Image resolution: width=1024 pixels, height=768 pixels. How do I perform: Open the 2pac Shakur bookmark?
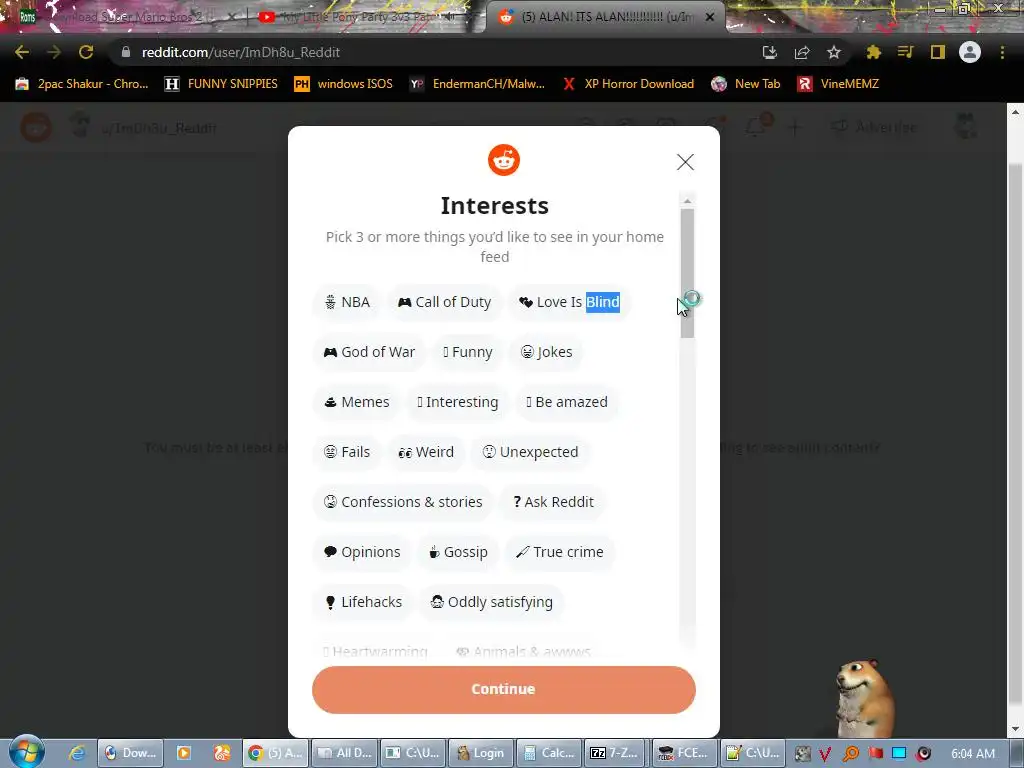coord(82,84)
